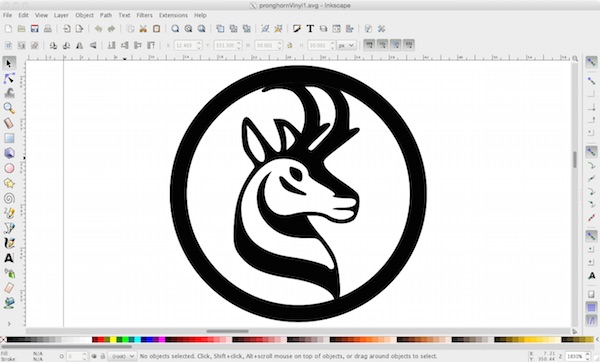Image resolution: width=600 pixels, height=362 pixels.
Task: Redo the last undone action
Action: [111, 29]
